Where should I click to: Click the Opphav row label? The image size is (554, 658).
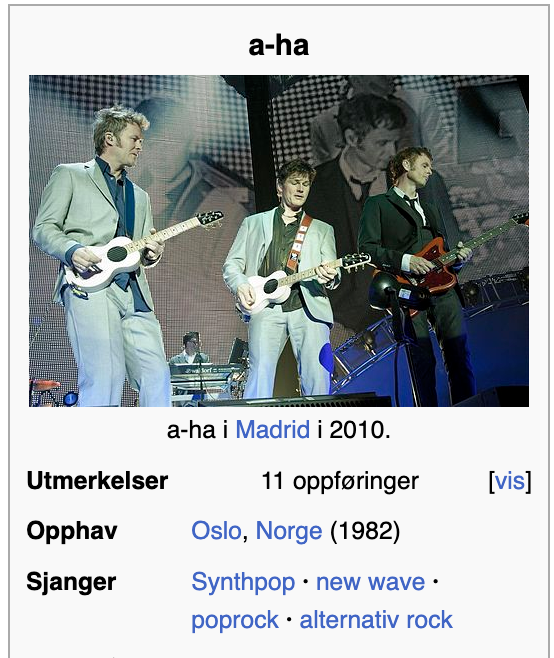pos(72,531)
